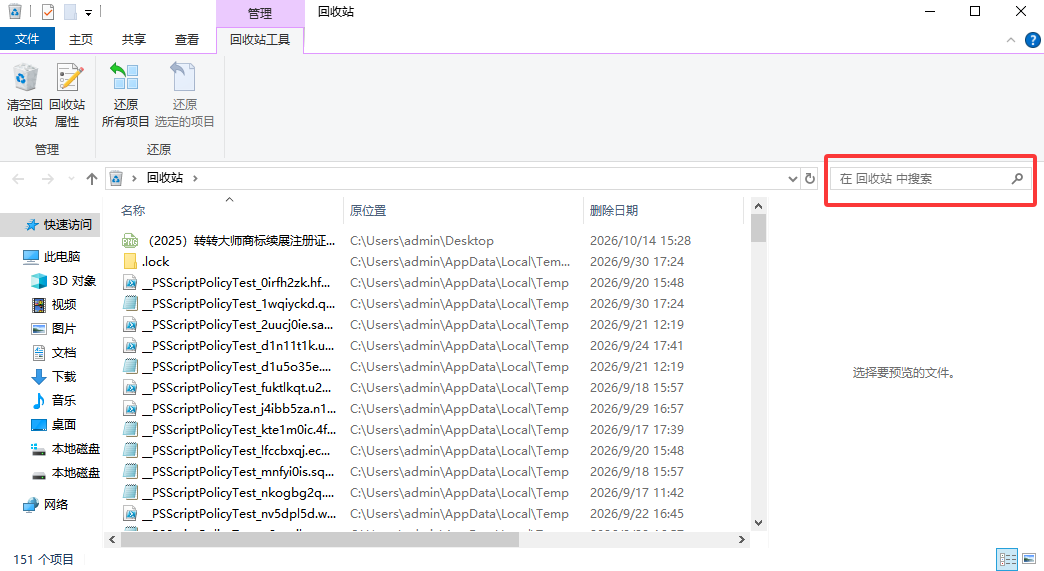Switch to the 主页 ribbon tab
Viewport: 1044px width, 571px height.
click(x=81, y=39)
